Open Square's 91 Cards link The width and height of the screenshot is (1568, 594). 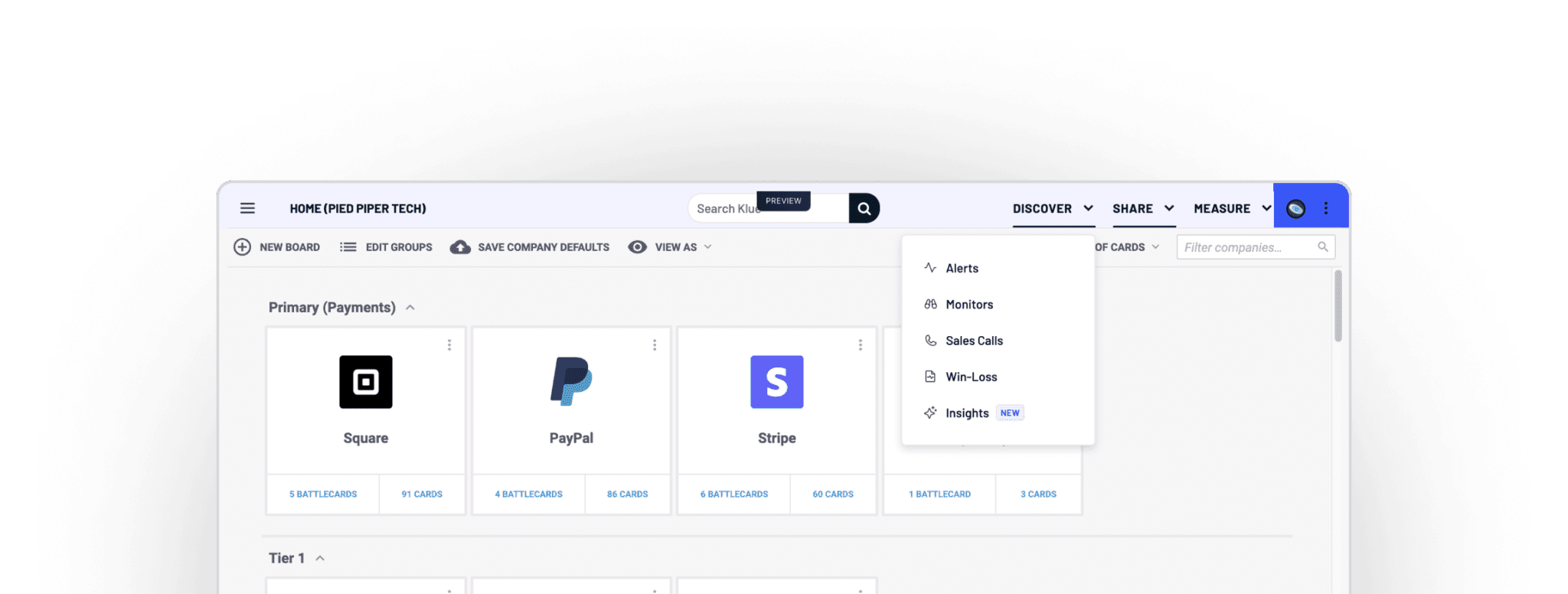click(x=422, y=494)
